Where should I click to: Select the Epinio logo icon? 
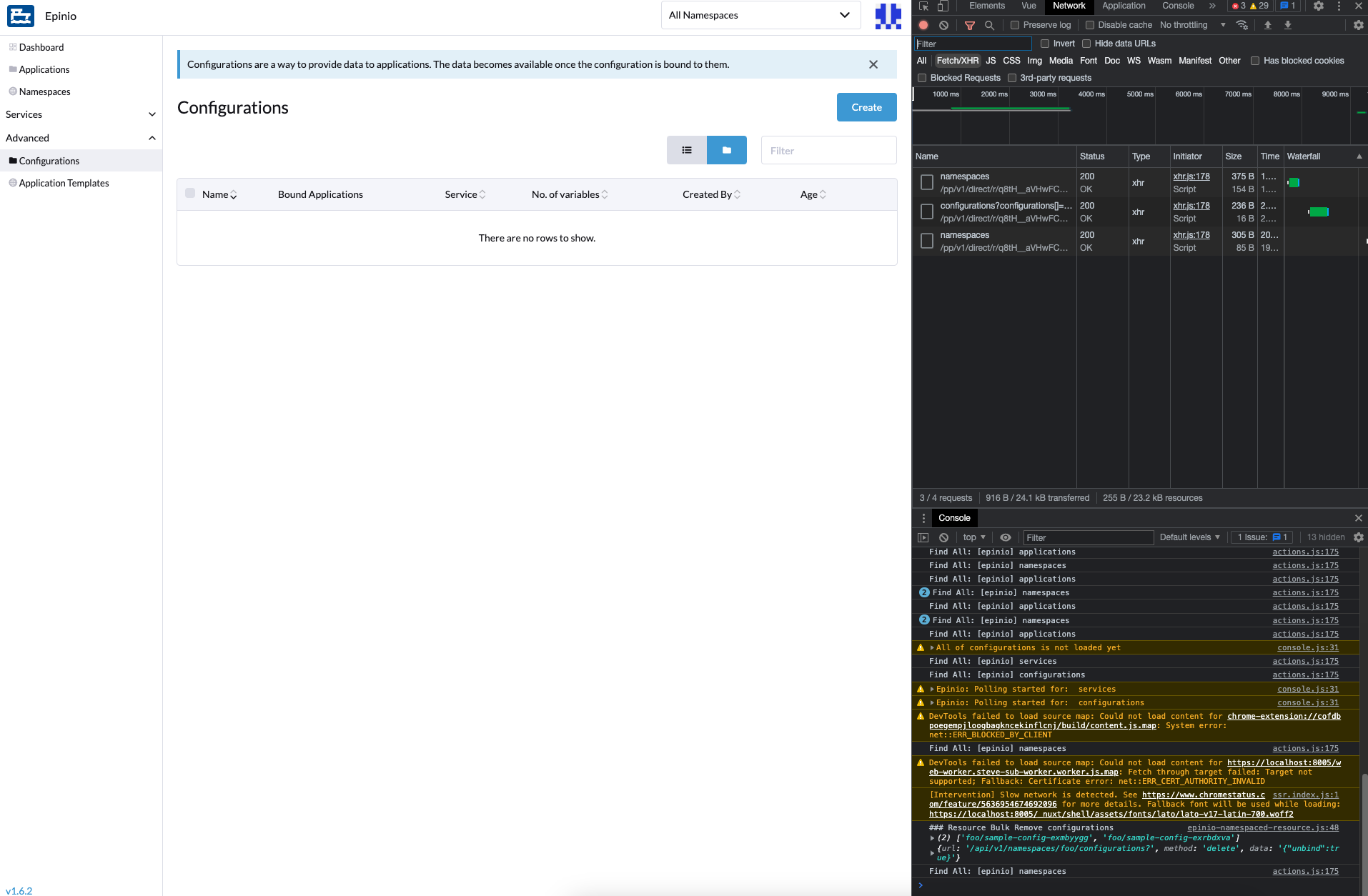(21, 16)
